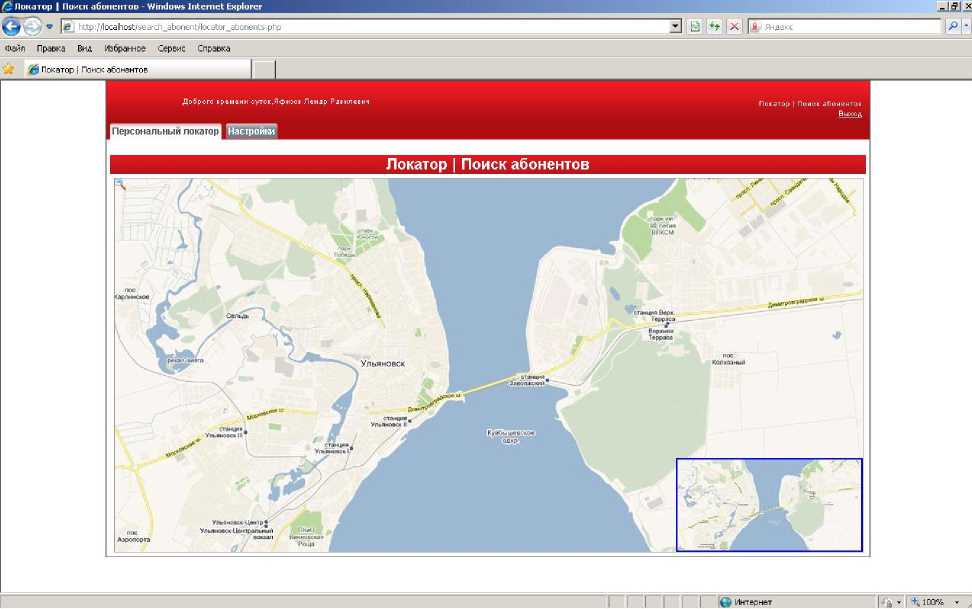Viewport: 972px width, 609px height.
Task: Stop loading with the red X icon
Action: coord(734,27)
